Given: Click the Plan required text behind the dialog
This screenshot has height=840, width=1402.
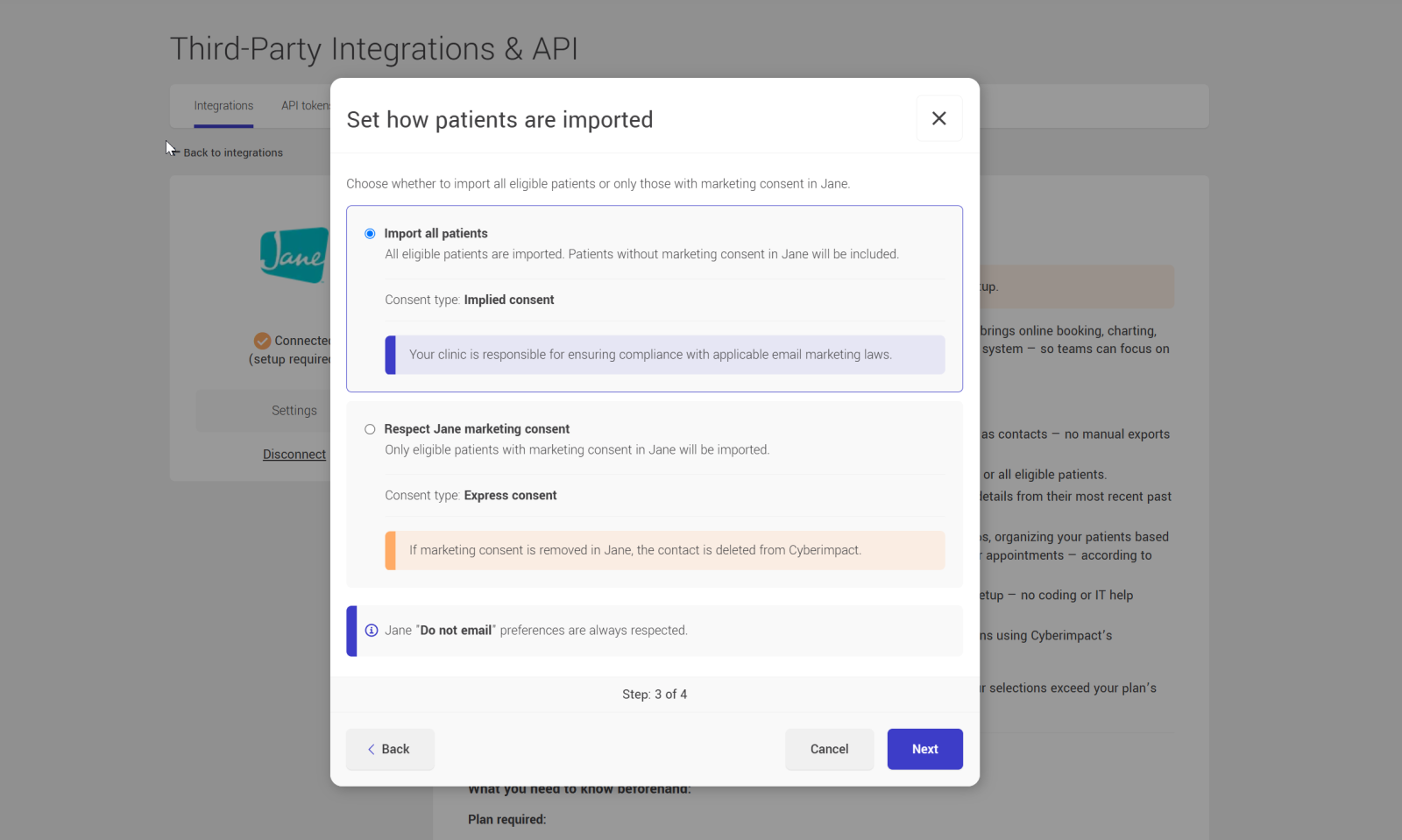Looking at the screenshot, I should point(506,820).
